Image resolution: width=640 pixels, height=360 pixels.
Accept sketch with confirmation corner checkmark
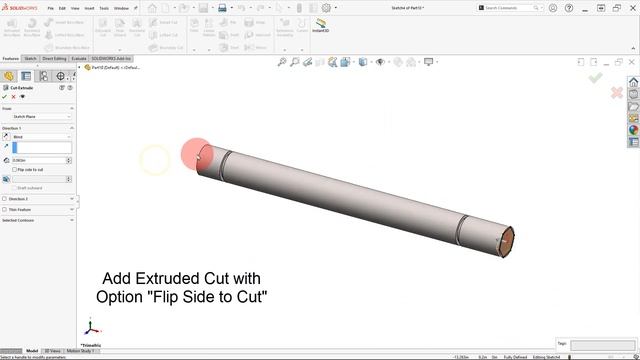596,78
